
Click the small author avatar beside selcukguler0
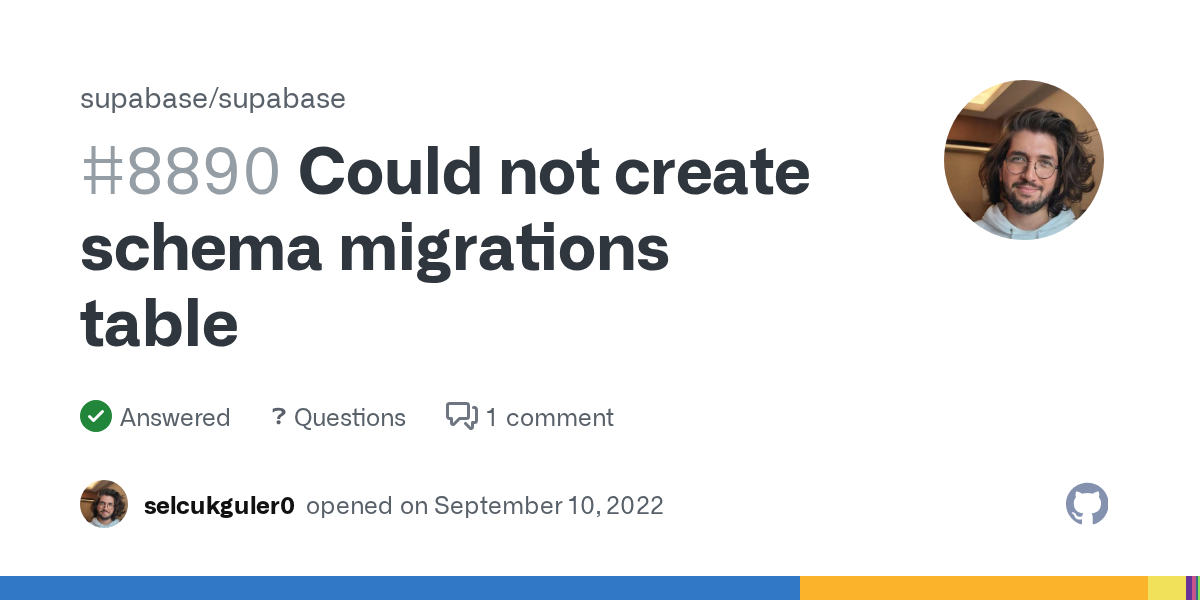tap(104, 505)
